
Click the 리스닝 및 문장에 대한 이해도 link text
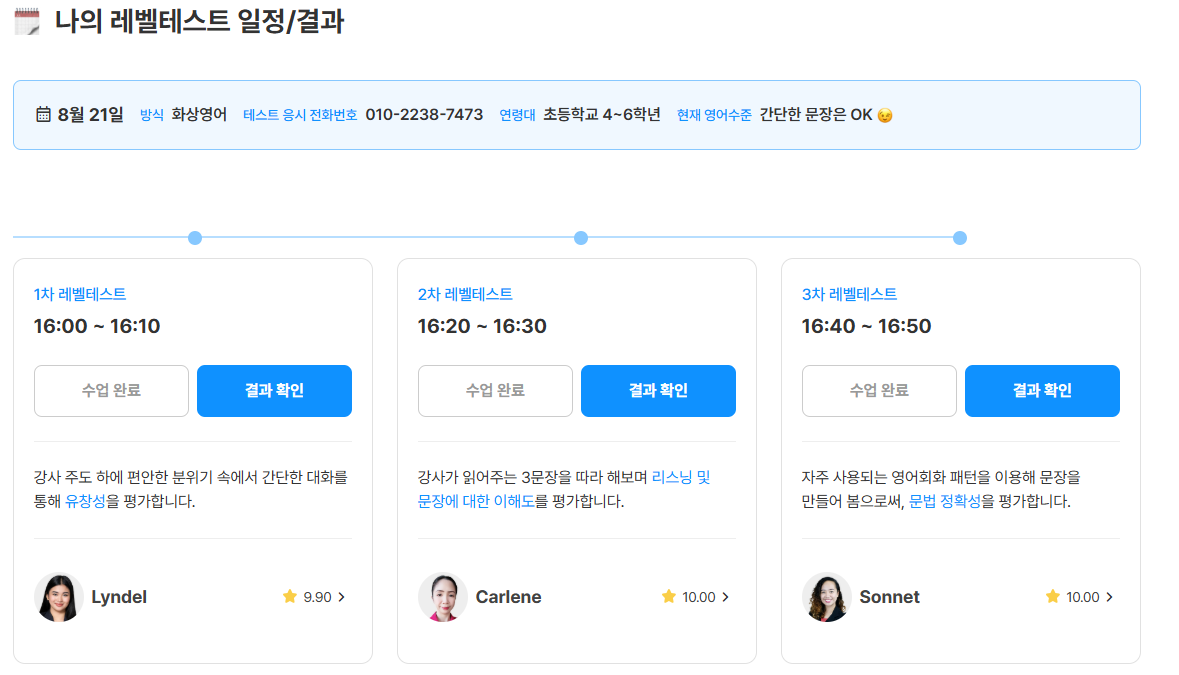564,489
